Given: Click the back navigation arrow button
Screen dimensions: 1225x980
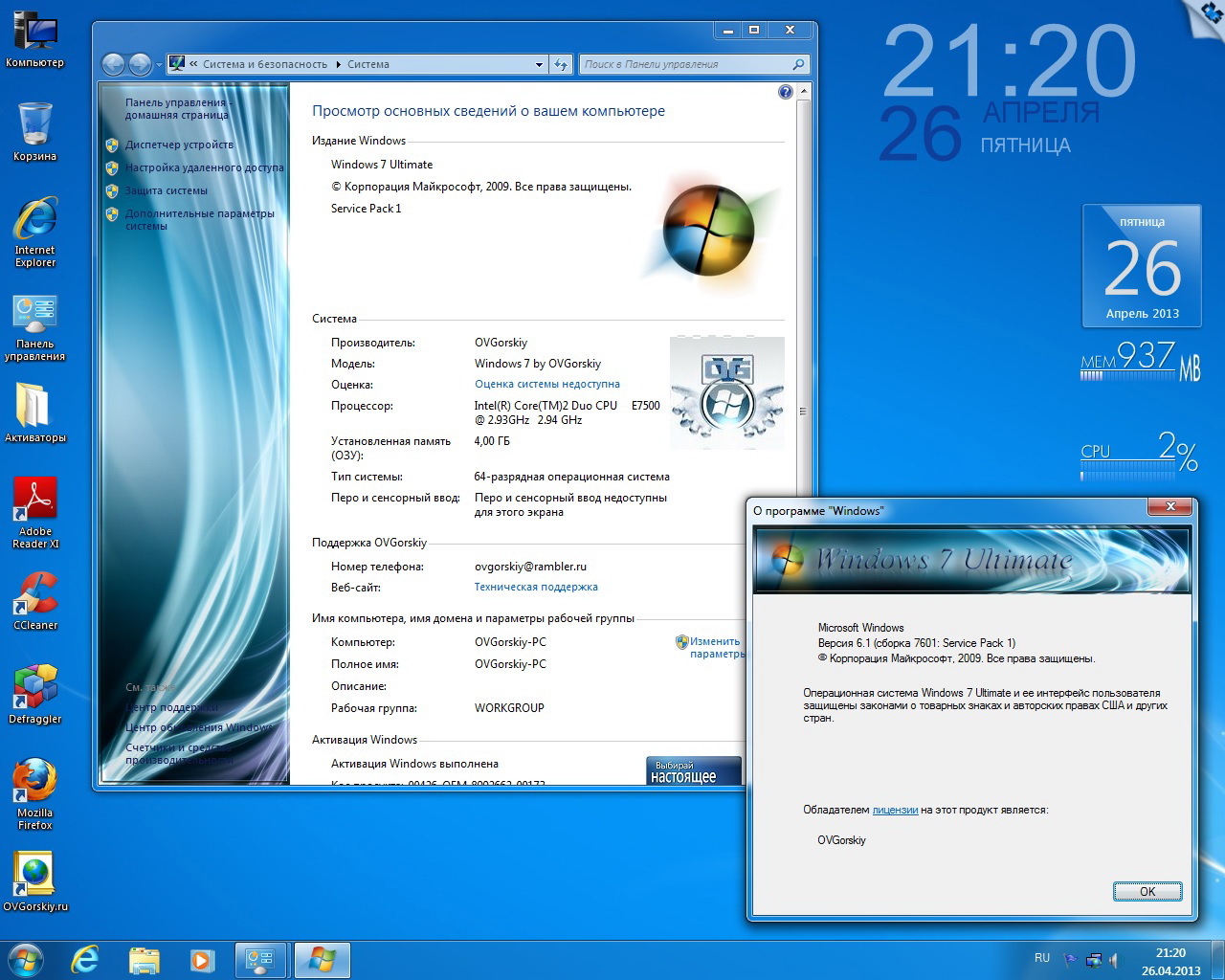Looking at the screenshot, I should click(113, 64).
